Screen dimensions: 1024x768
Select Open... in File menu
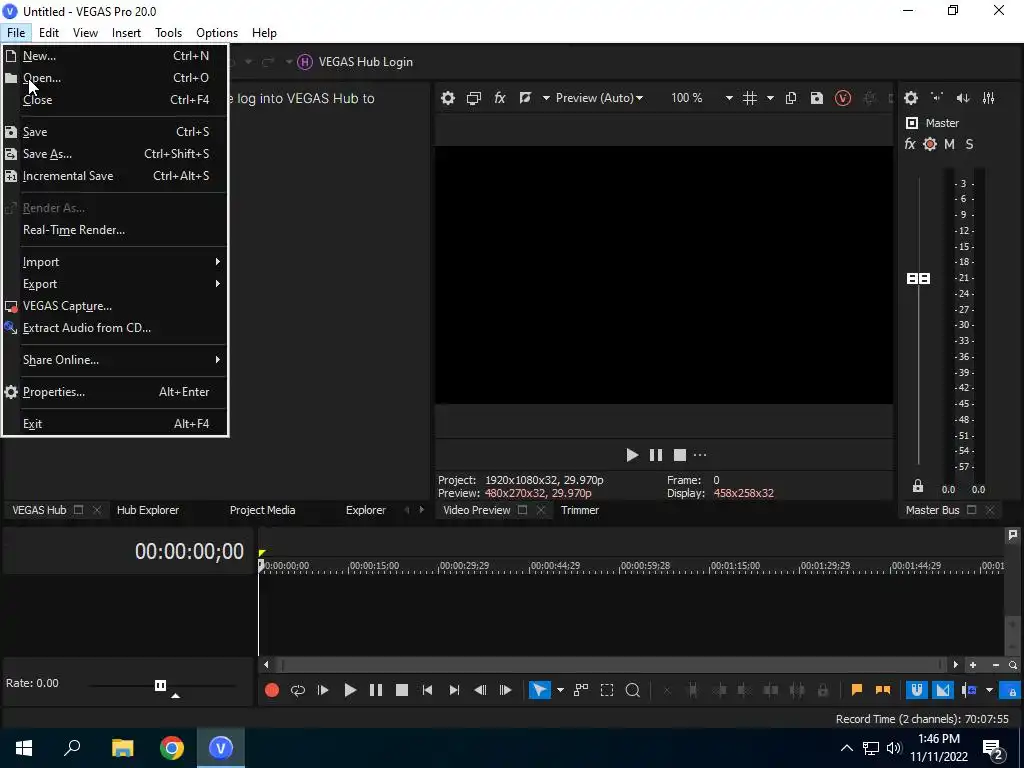(115, 78)
